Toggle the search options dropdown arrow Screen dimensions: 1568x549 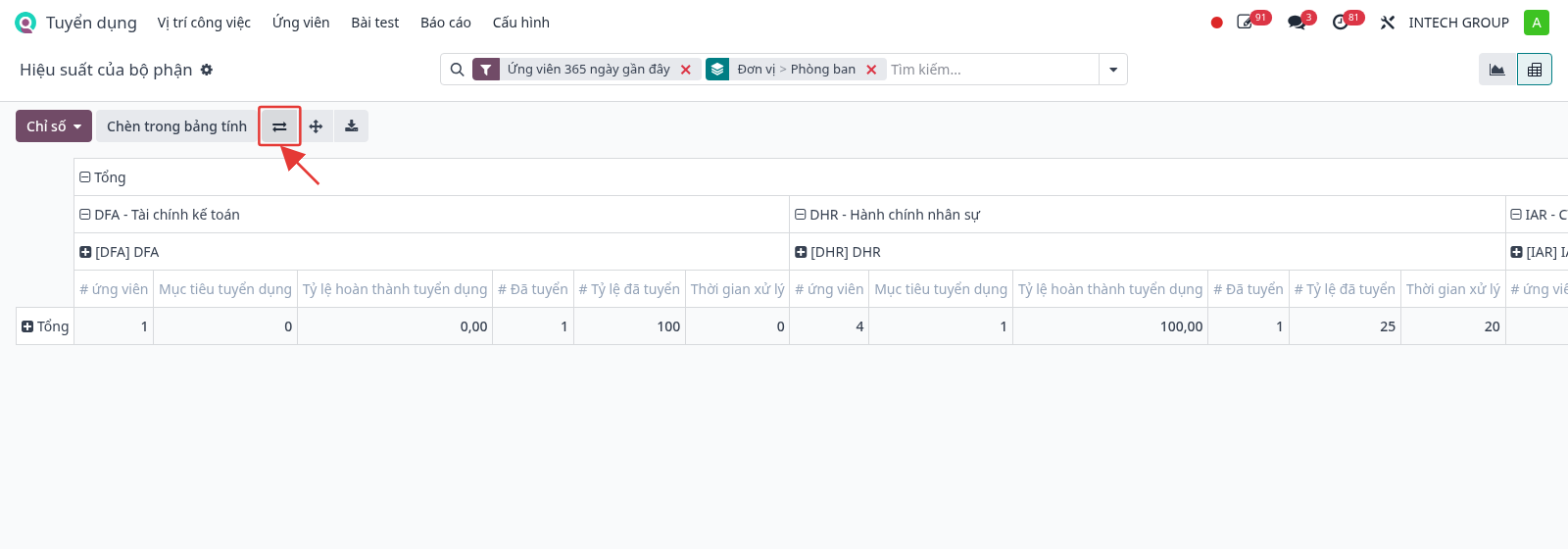point(1113,70)
